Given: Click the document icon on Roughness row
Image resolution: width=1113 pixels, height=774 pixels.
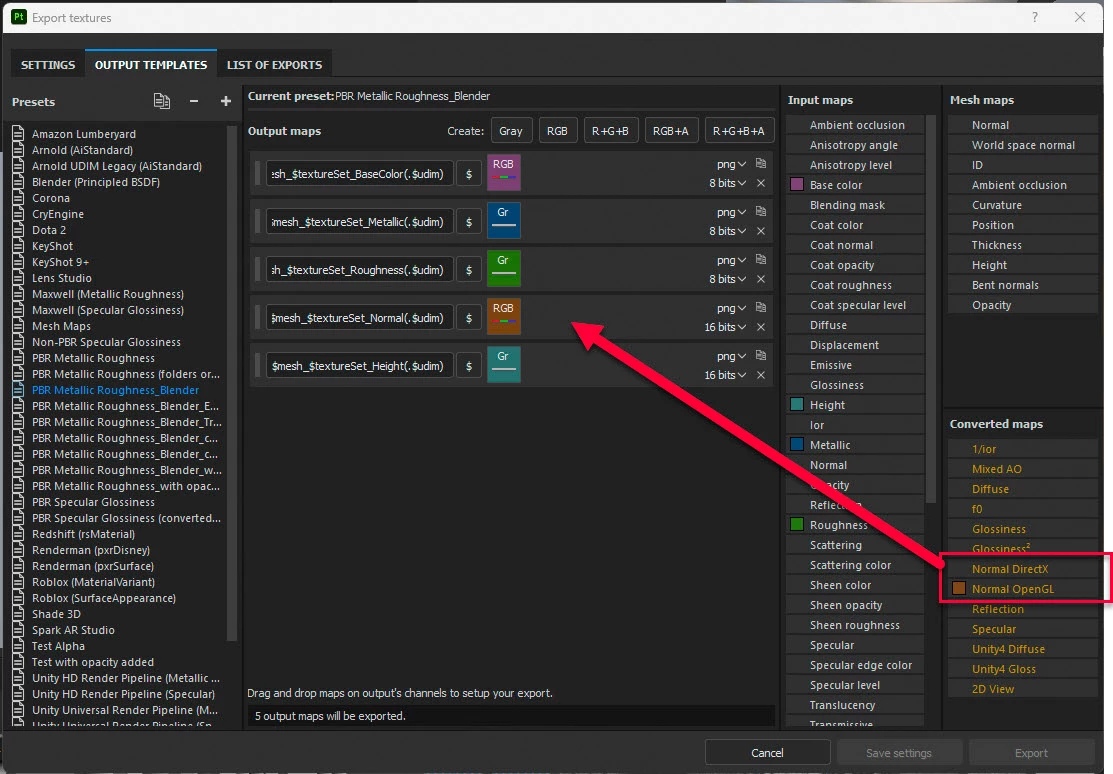Looking at the screenshot, I should pos(761,259).
